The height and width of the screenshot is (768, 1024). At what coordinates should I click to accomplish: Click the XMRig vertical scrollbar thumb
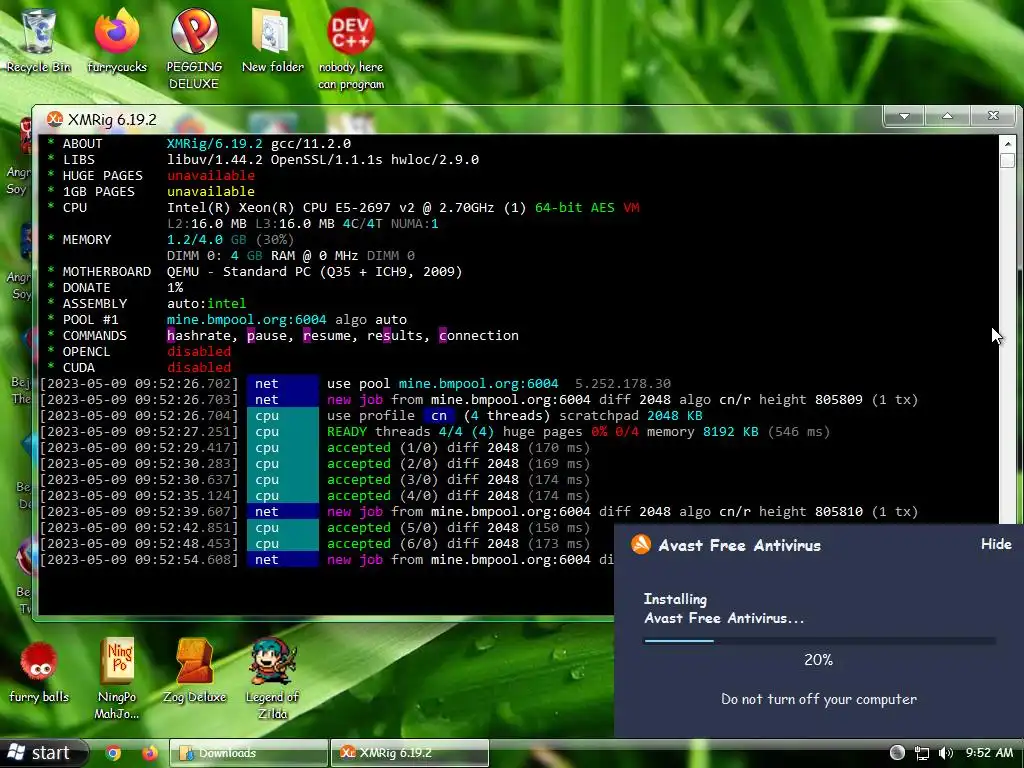1007,161
